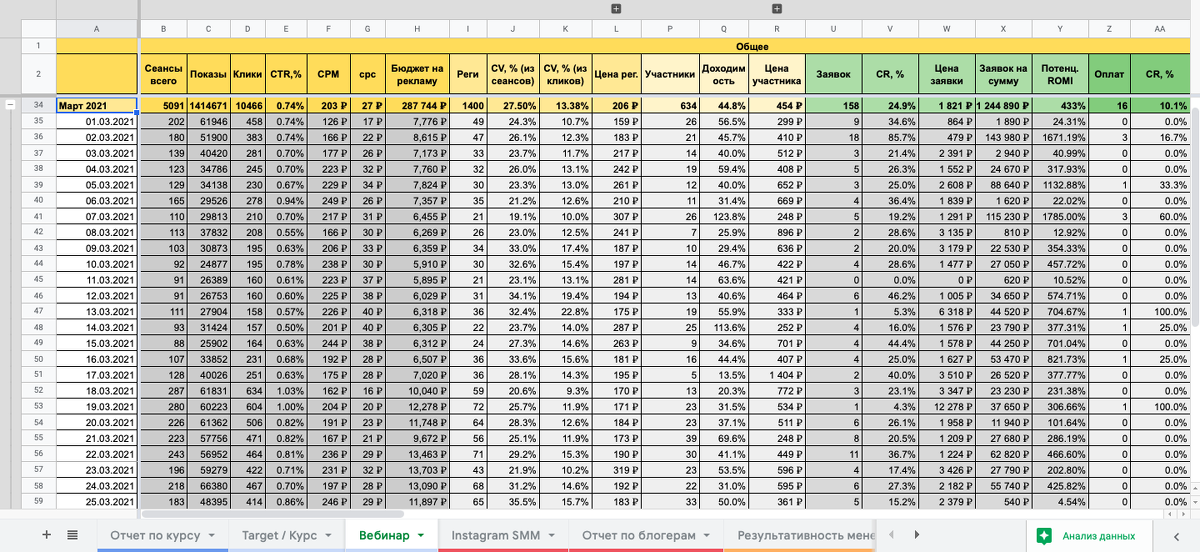Click the Показы header cell
This screenshot has height=552, width=1200.
209,73
